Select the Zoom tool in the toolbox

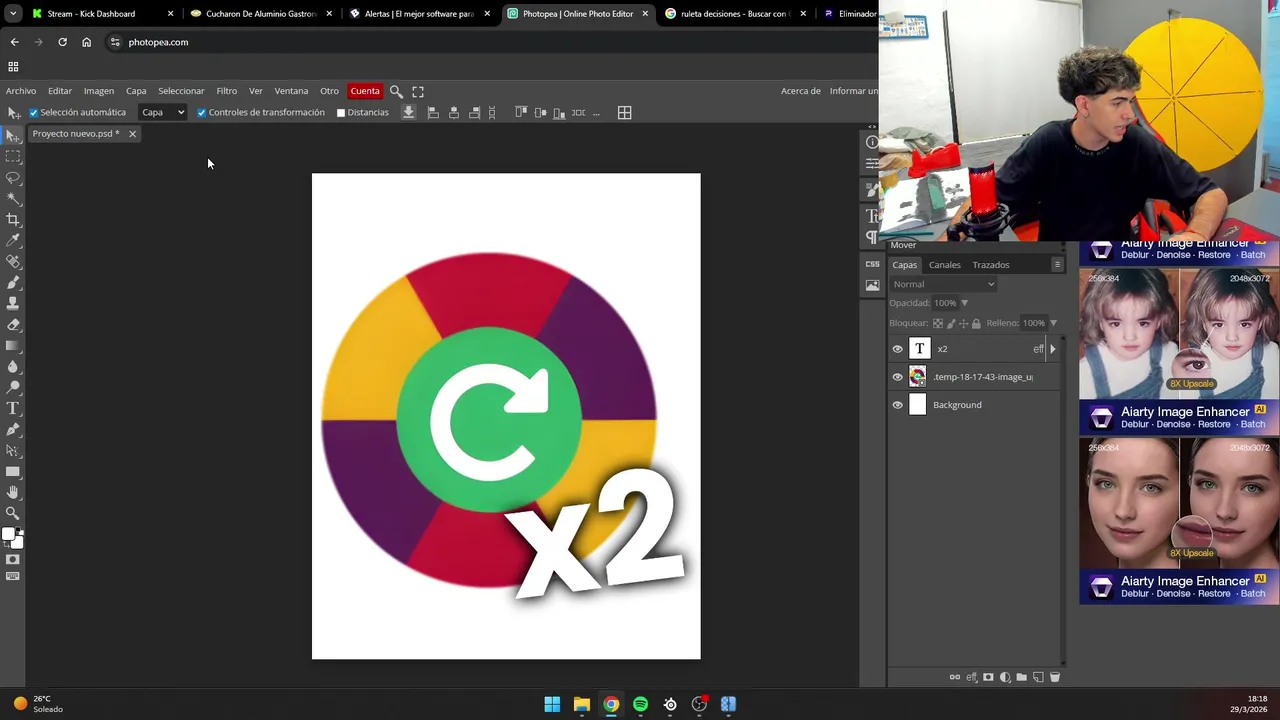pos(13,513)
